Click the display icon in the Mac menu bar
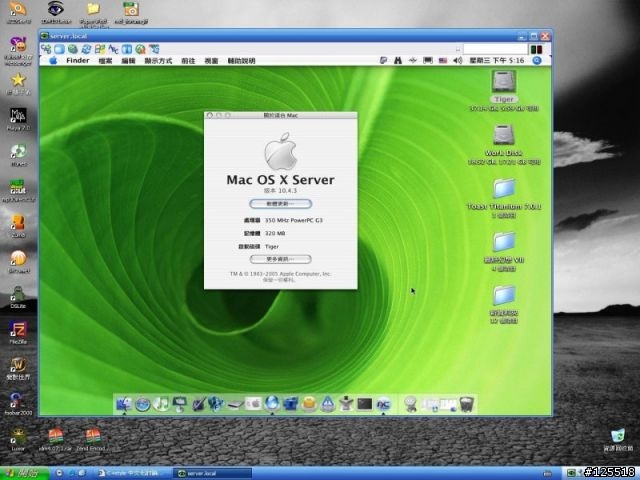Image resolution: width=640 pixels, height=480 pixels. click(x=428, y=60)
